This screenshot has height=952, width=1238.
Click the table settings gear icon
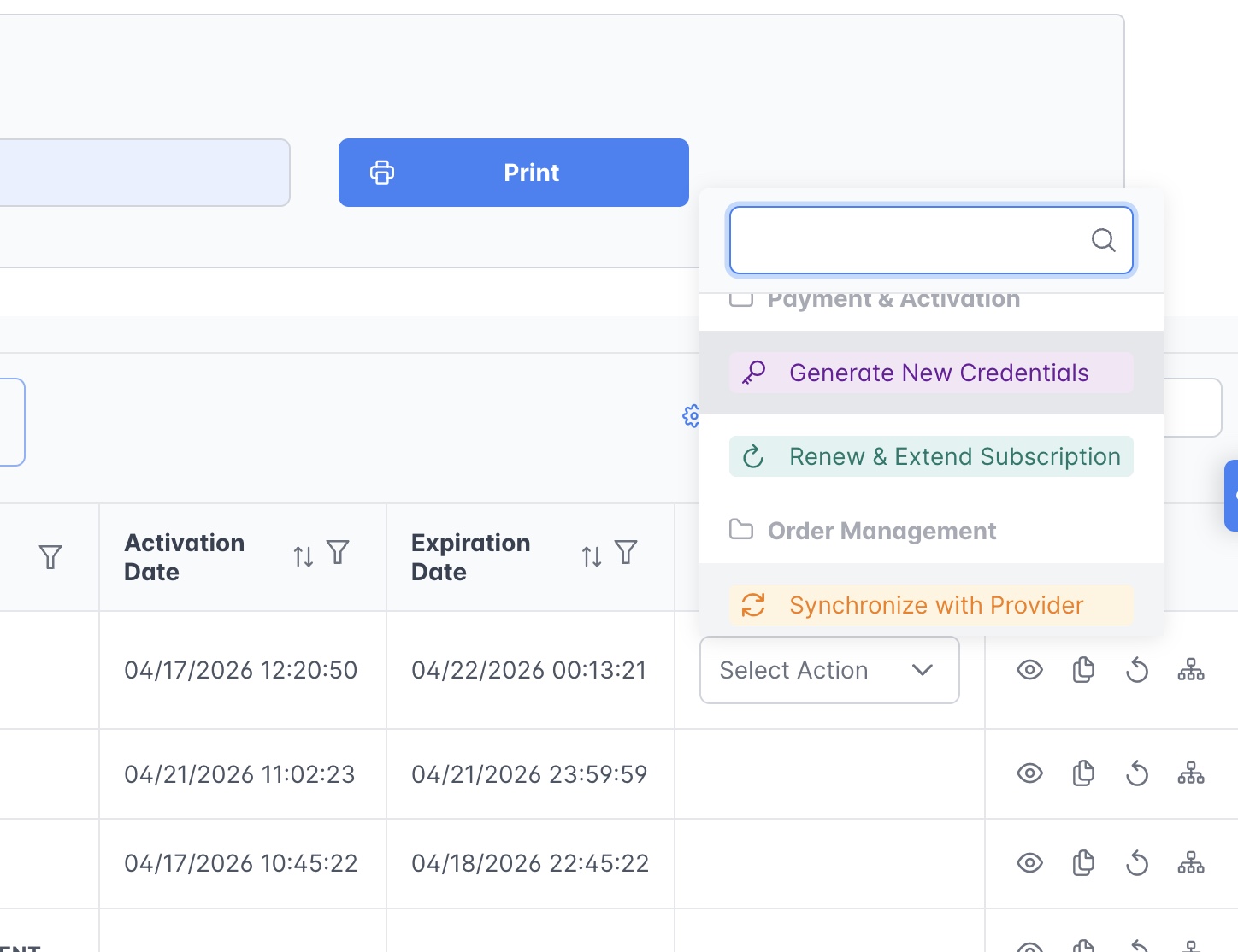pyautogui.click(x=691, y=416)
